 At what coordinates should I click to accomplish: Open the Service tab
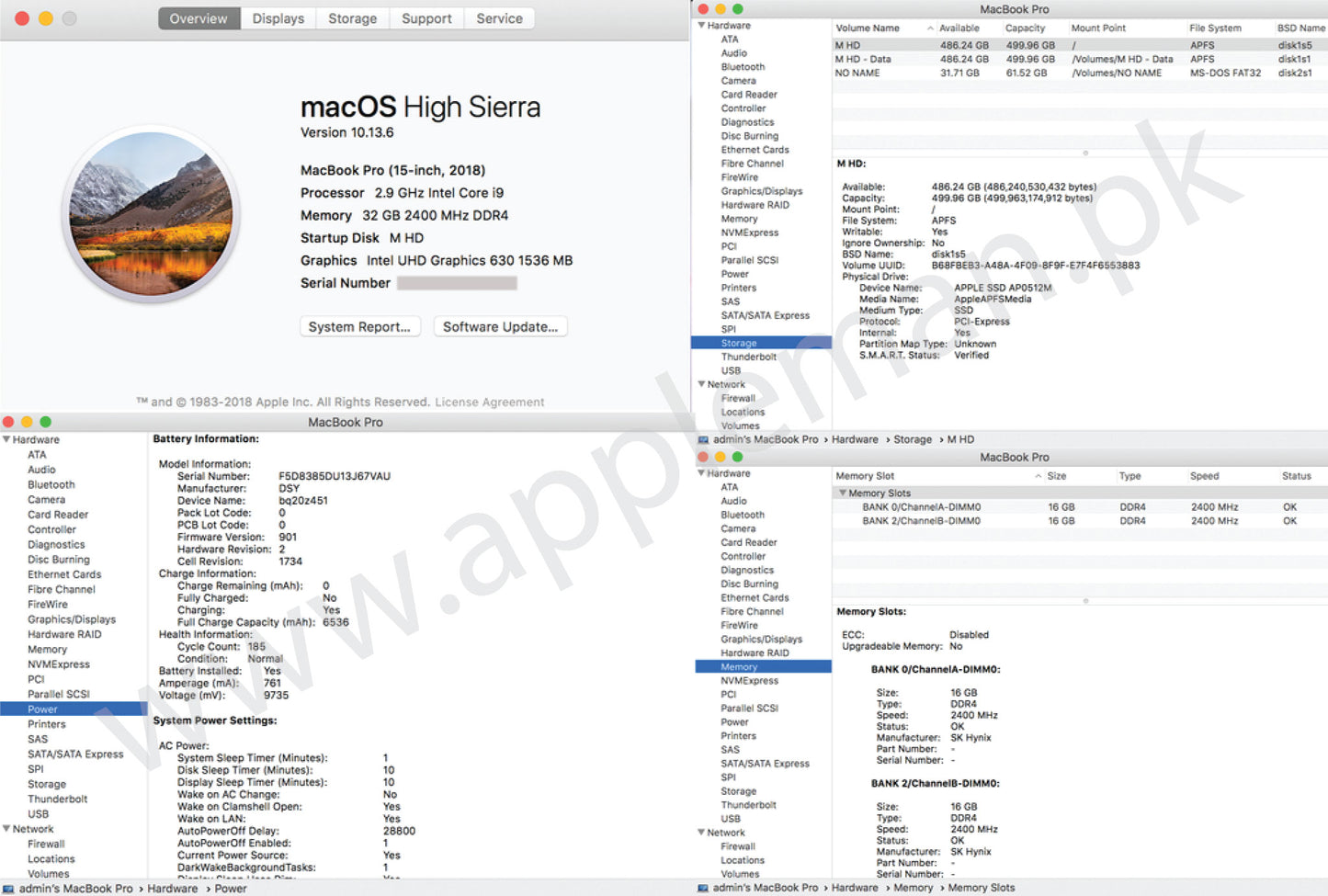pyautogui.click(x=499, y=18)
